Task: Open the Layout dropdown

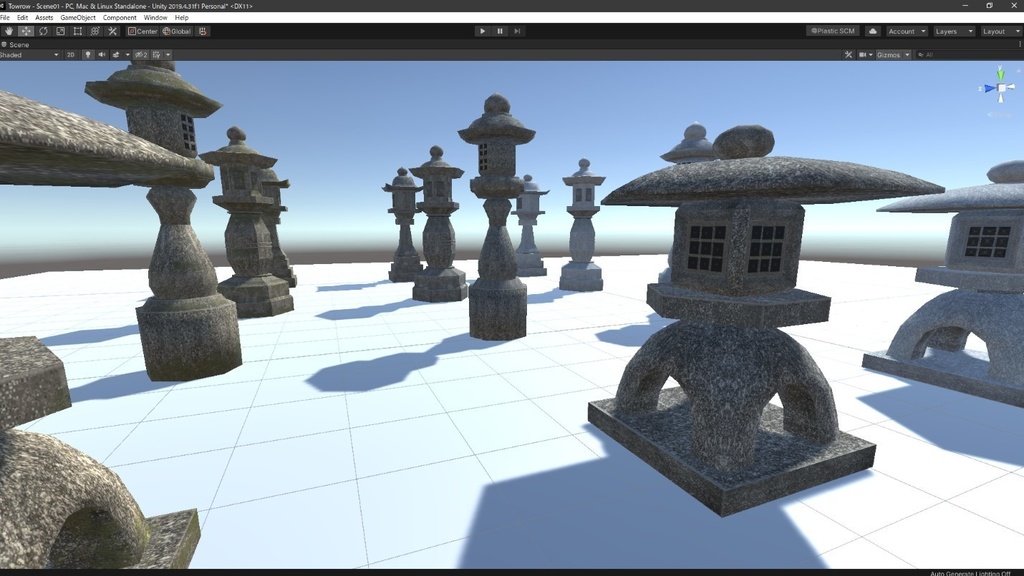Action: click(x=1000, y=31)
